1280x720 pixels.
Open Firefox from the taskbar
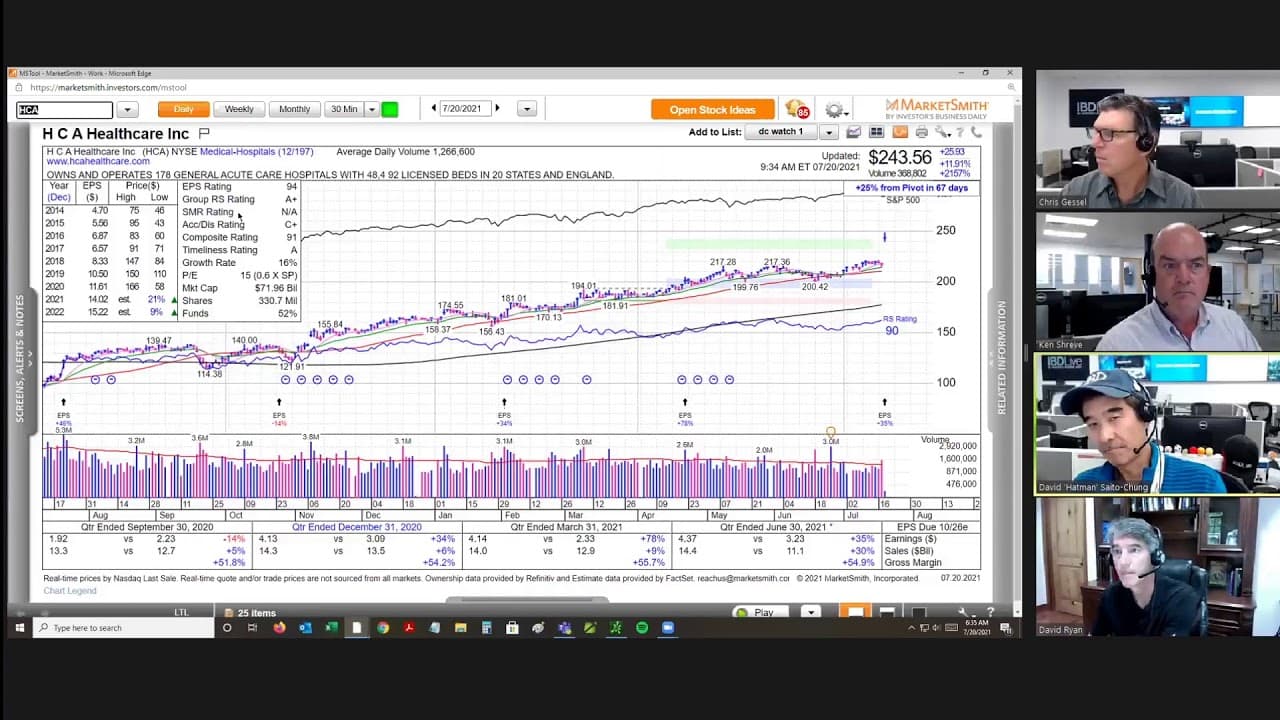(279, 628)
